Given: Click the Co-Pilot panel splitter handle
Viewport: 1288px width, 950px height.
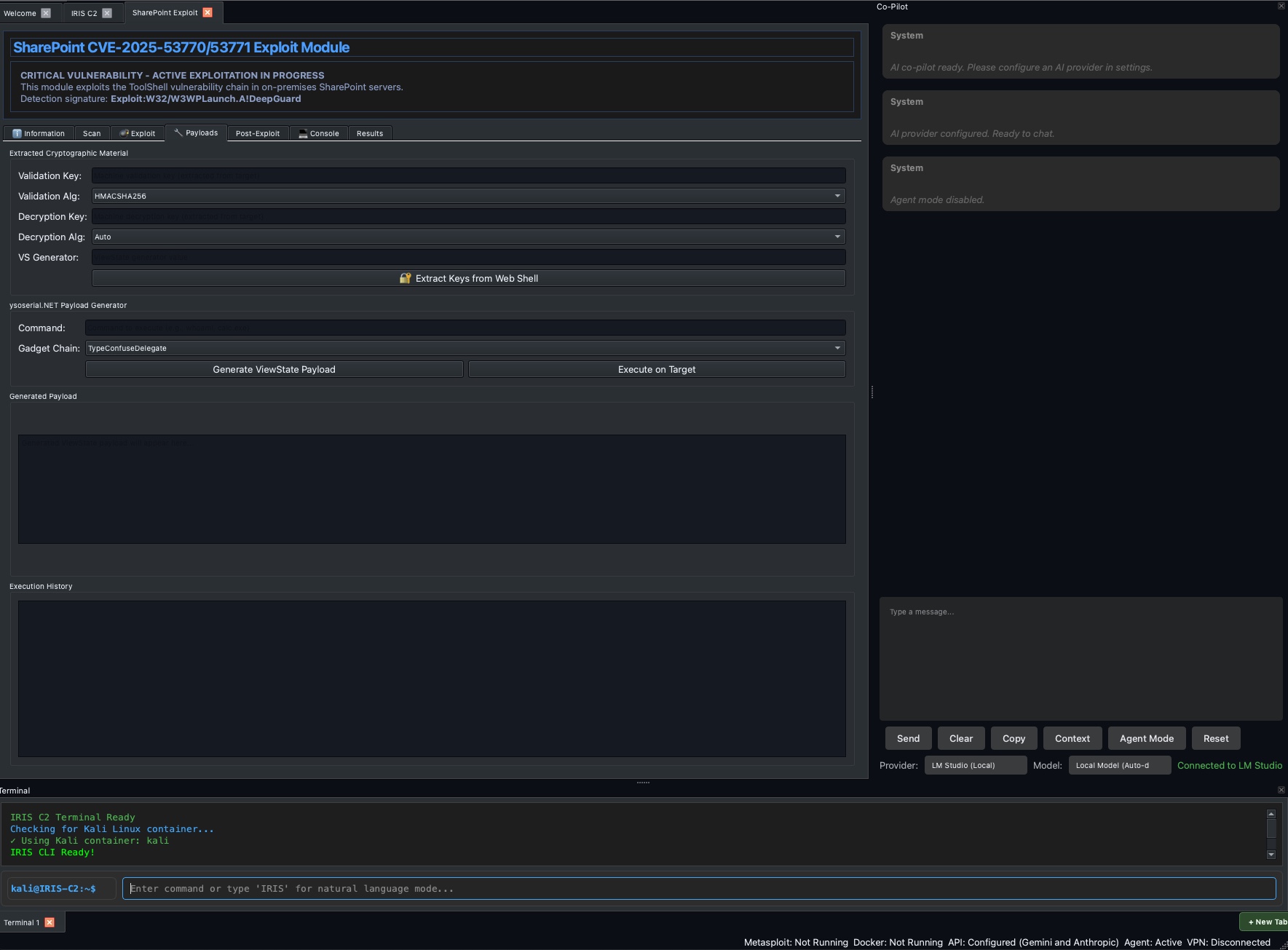Looking at the screenshot, I should 872,392.
